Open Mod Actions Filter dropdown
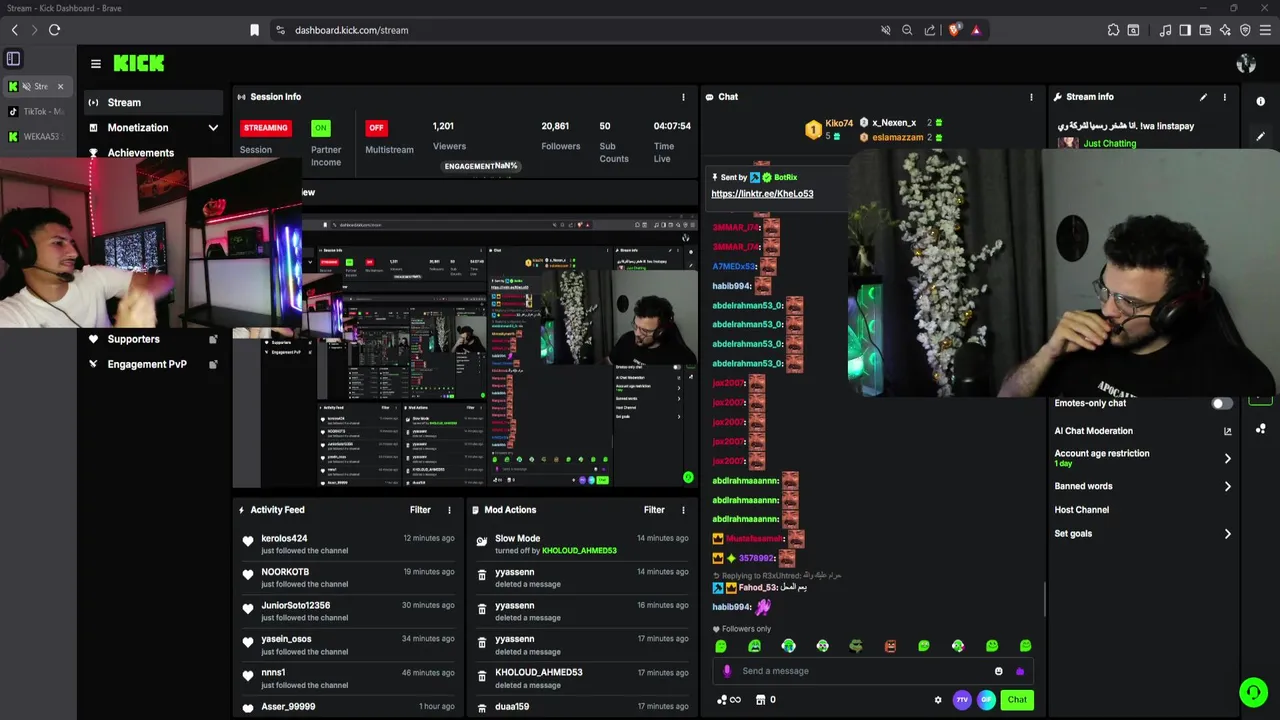 (654, 510)
